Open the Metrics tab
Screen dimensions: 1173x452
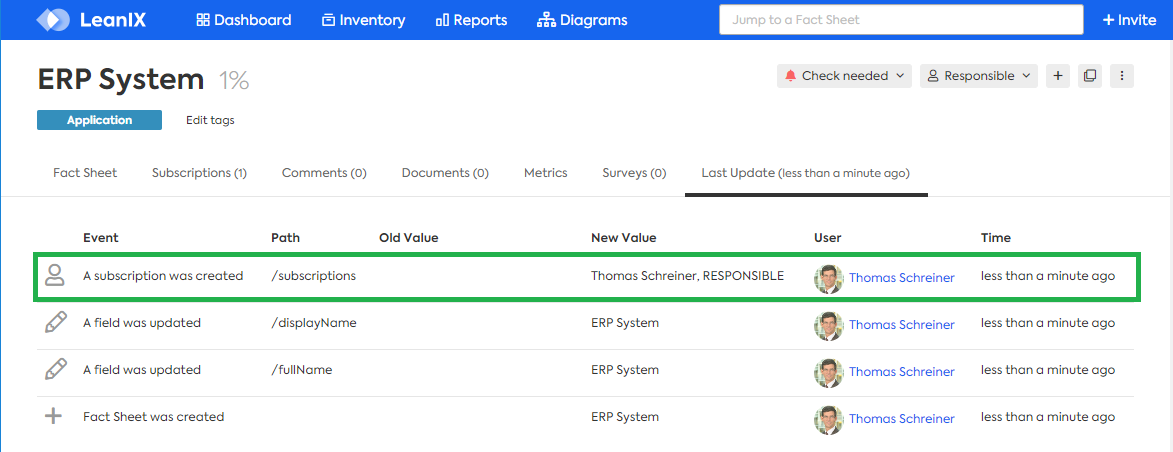click(545, 173)
